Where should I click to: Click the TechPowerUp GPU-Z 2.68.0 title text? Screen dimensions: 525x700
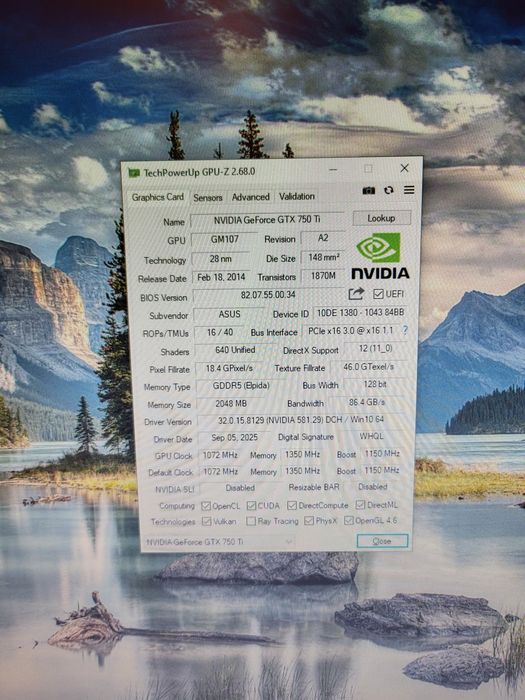(x=199, y=172)
